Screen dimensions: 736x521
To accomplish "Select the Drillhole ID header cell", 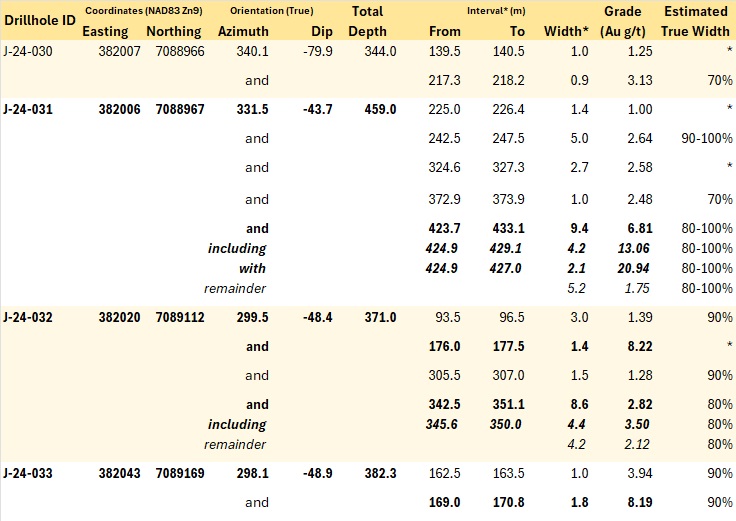I will point(40,20).
